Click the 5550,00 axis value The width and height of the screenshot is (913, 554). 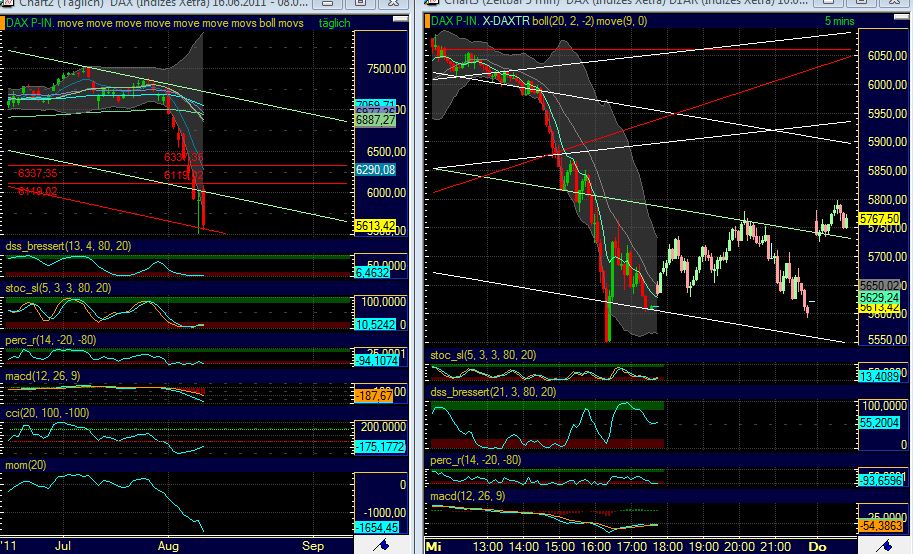(887, 340)
